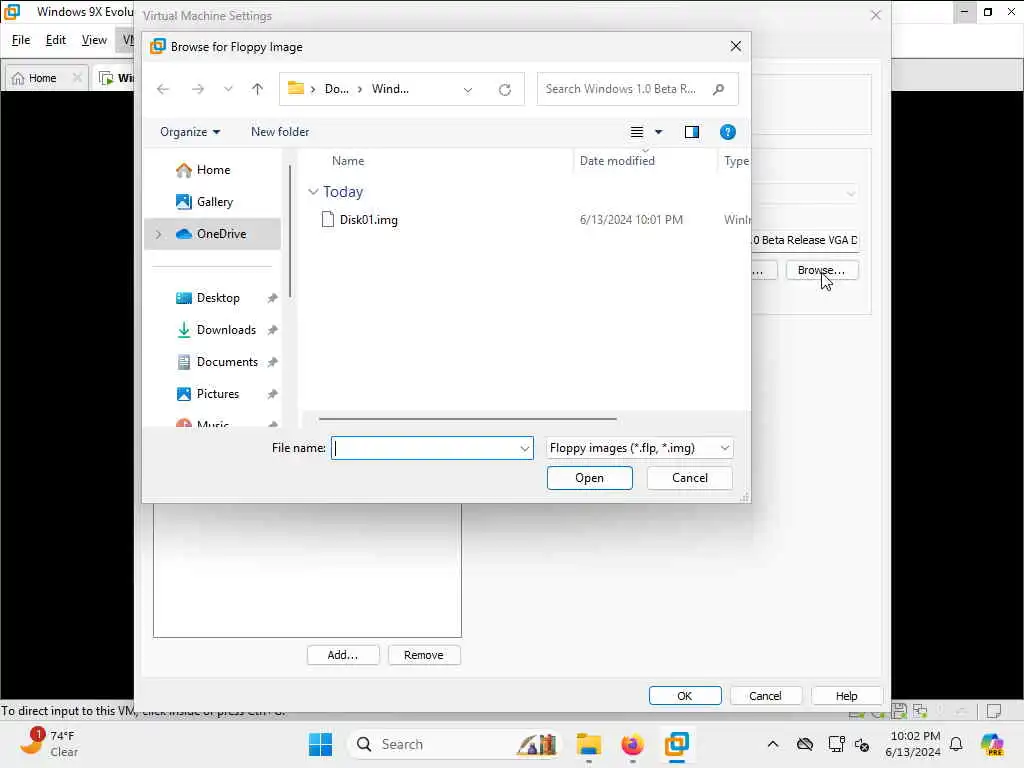Open the Edit menu in VMware
The height and width of the screenshot is (768, 1024).
56,40
